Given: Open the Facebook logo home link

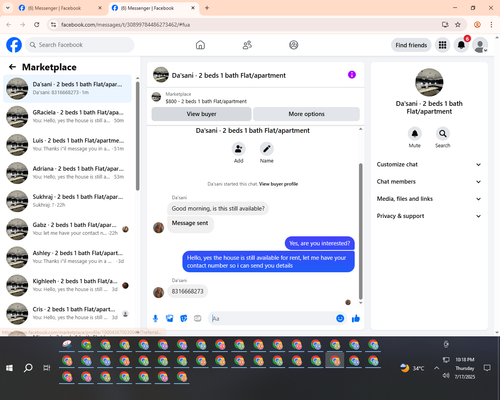Looking at the screenshot, I should [x=14, y=45].
